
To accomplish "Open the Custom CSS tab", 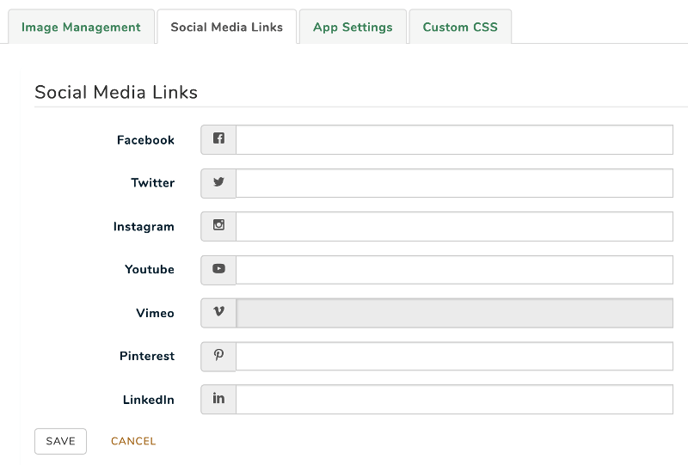I will click(x=460, y=27).
